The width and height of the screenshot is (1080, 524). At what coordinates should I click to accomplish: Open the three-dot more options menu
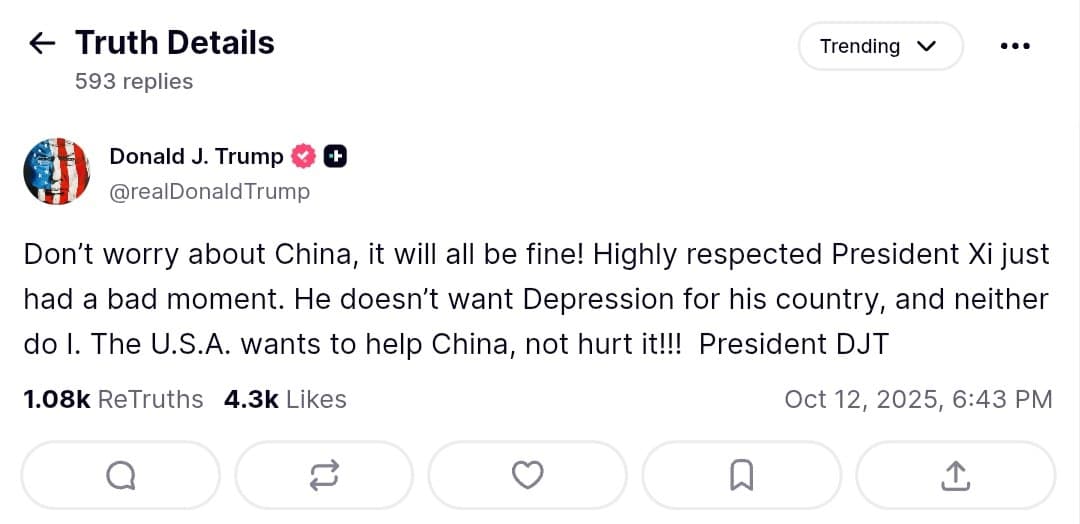(x=1014, y=46)
